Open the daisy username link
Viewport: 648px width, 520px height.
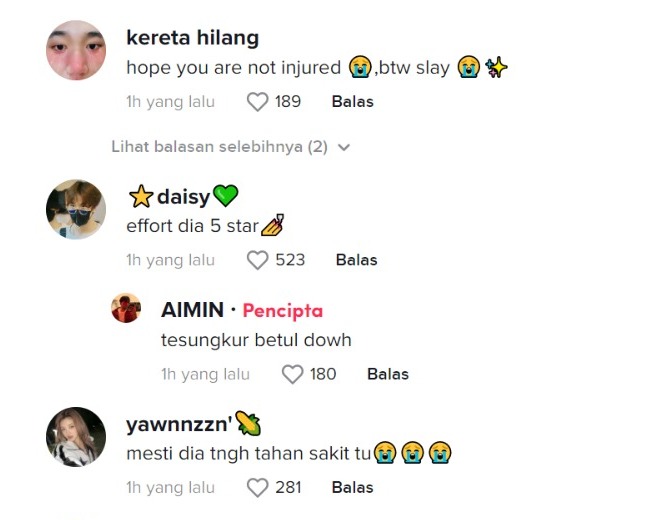coord(184,197)
